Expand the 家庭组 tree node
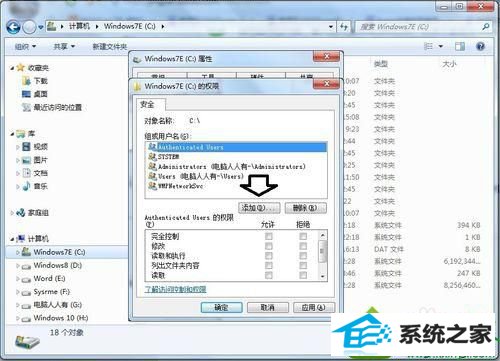This screenshot has width=500, height=361. 12,213
